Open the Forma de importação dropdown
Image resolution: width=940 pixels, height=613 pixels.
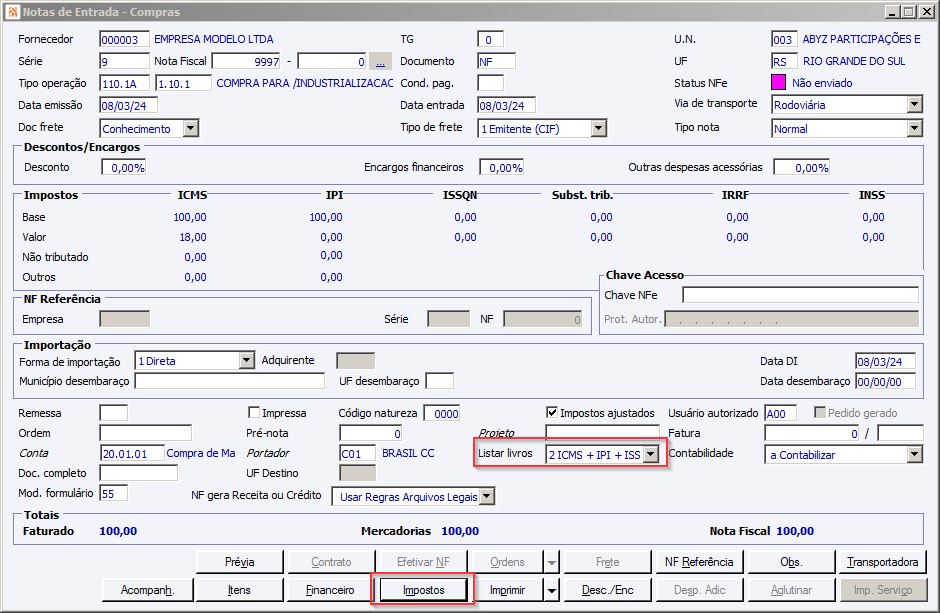[x=246, y=361]
